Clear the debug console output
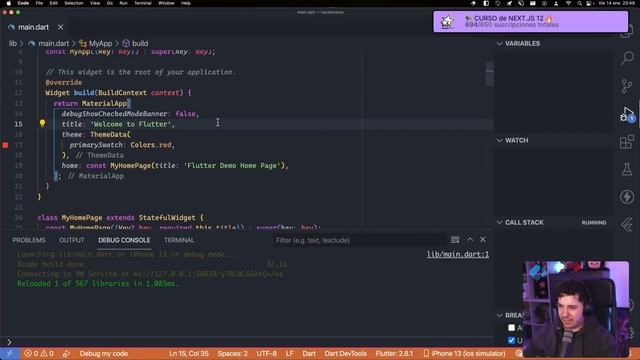Image resolution: width=640 pixels, height=360 pixels. pyautogui.click(x=455, y=240)
